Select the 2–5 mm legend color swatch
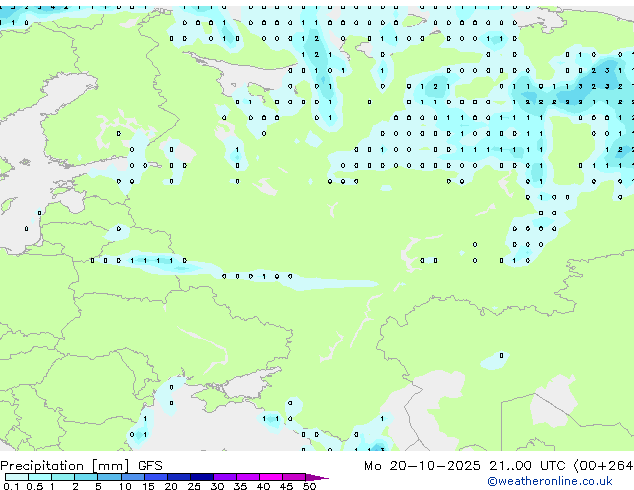The width and height of the screenshot is (634, 490). [x=86, y=477]
